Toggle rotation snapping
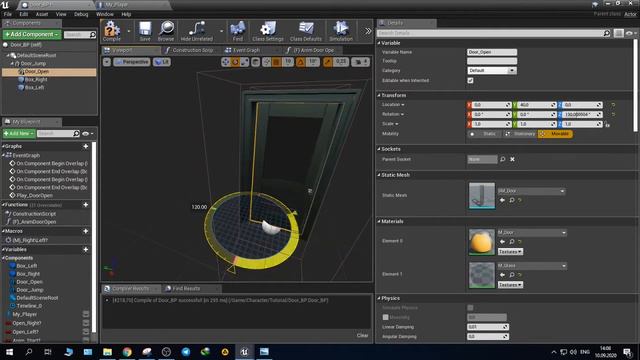This screenshot has width=640, height=360. (x=301, y=62)
